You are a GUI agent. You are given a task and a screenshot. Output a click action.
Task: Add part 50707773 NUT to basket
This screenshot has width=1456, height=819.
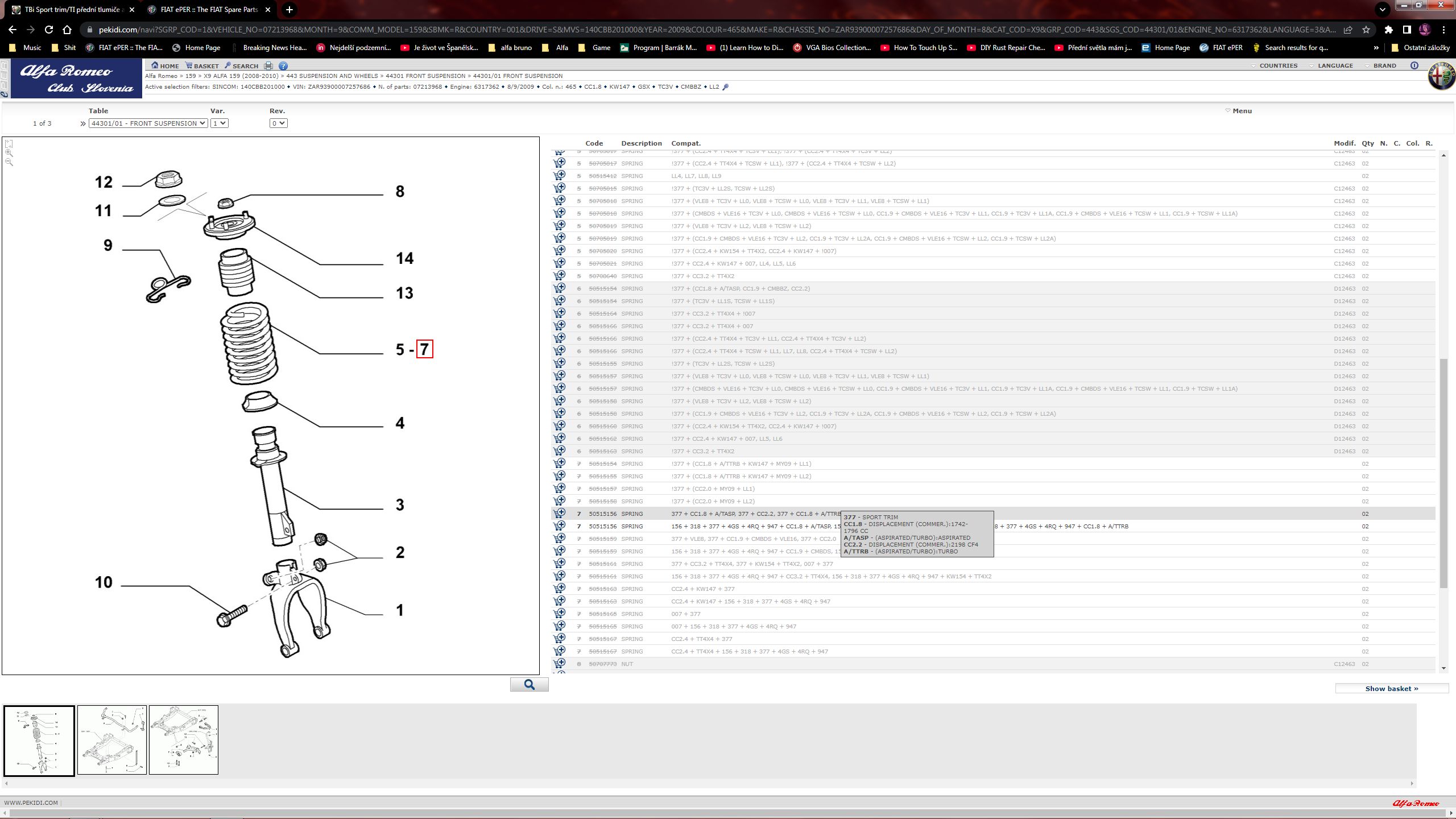pyautogui.click(x=560, y=663)
